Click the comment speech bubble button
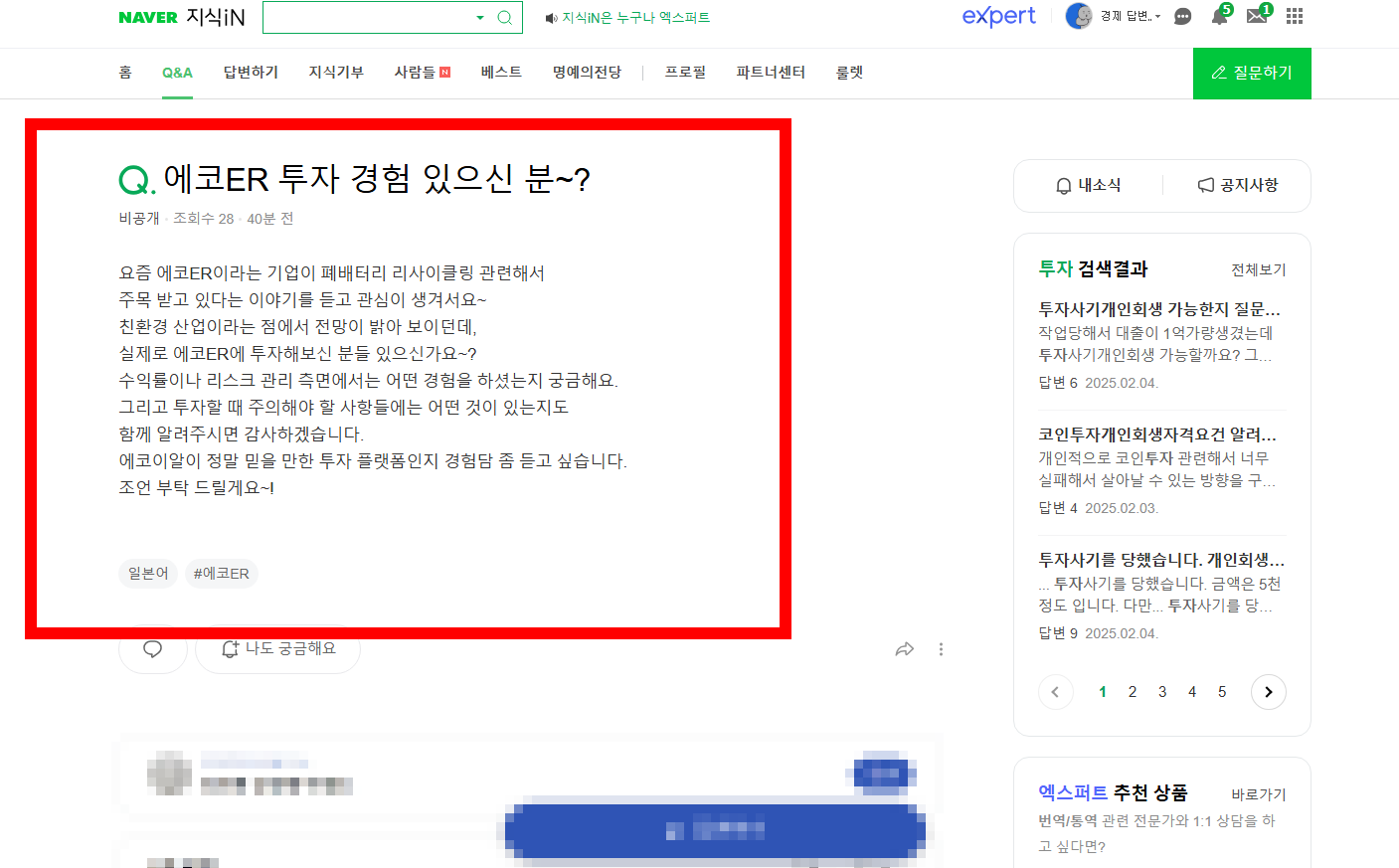This screenshot has height=868, width=1399. [152, 649]
